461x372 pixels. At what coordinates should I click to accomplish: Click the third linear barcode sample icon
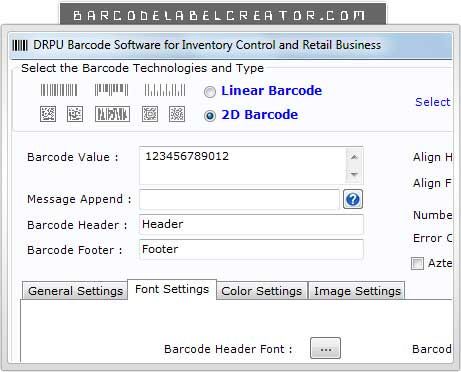click(165, 90)
